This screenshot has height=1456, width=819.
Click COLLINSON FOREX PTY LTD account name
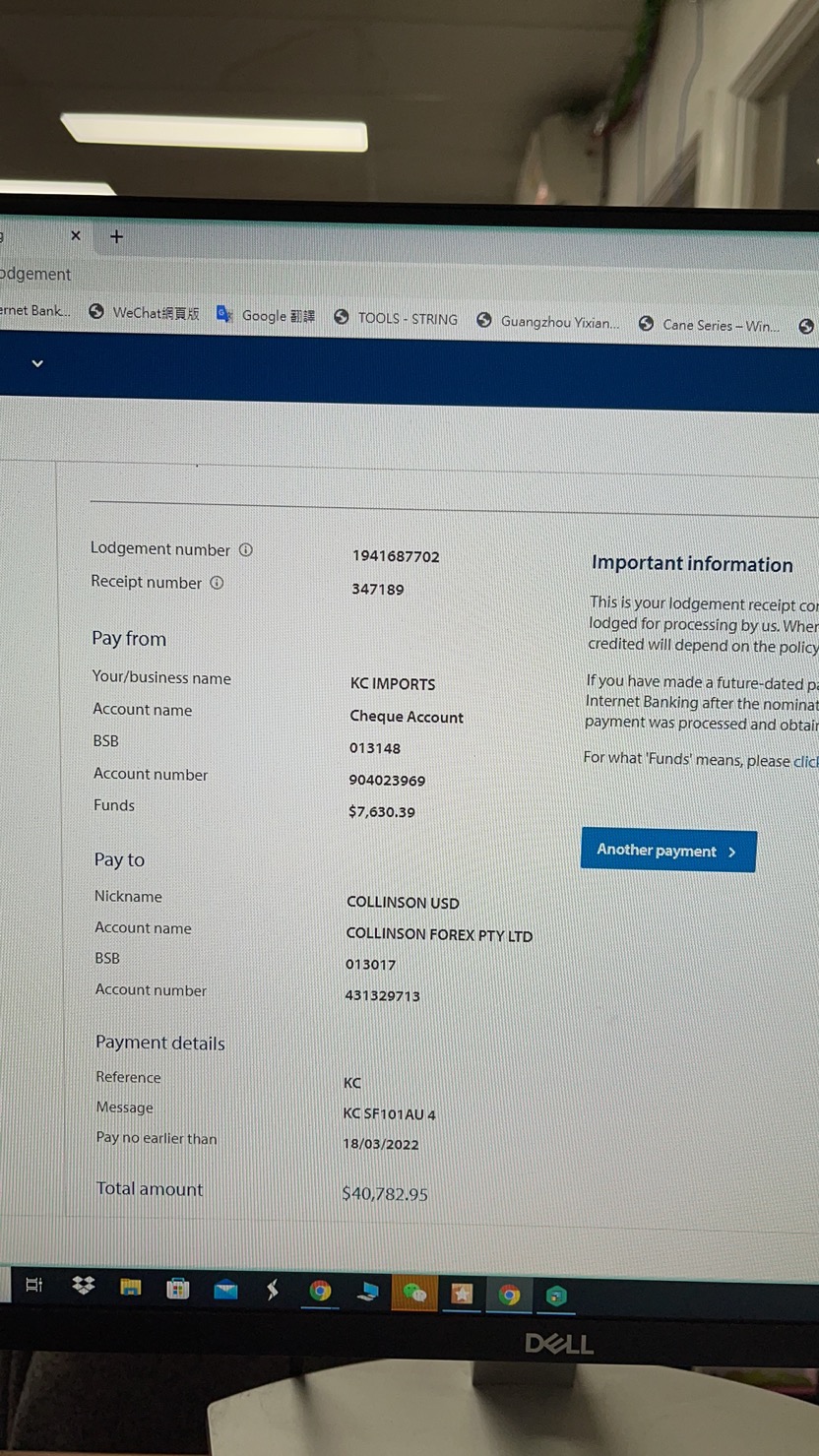pyautogui.click(x=440, y=935)
